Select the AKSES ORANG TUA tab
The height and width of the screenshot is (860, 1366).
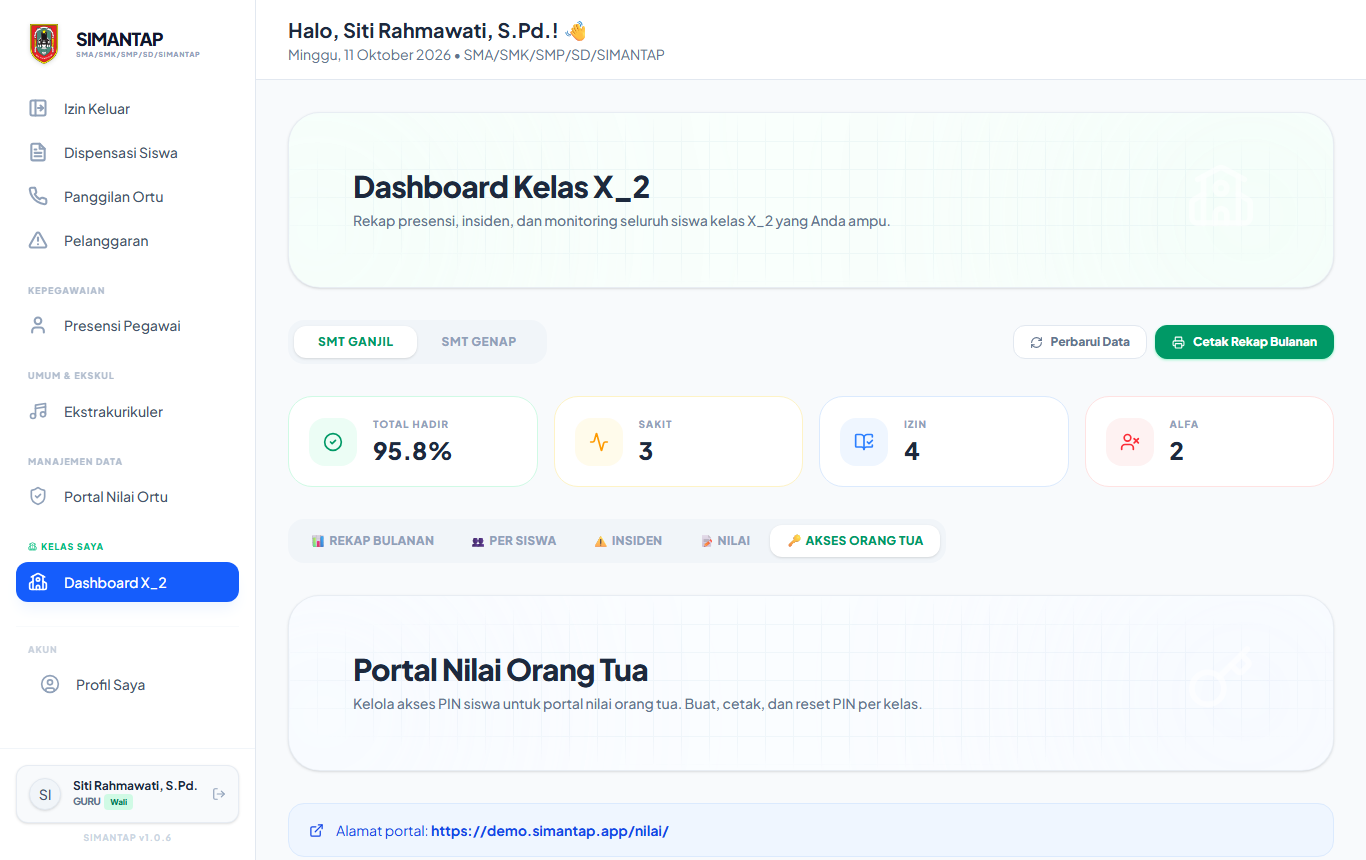[x=855, y=541]
